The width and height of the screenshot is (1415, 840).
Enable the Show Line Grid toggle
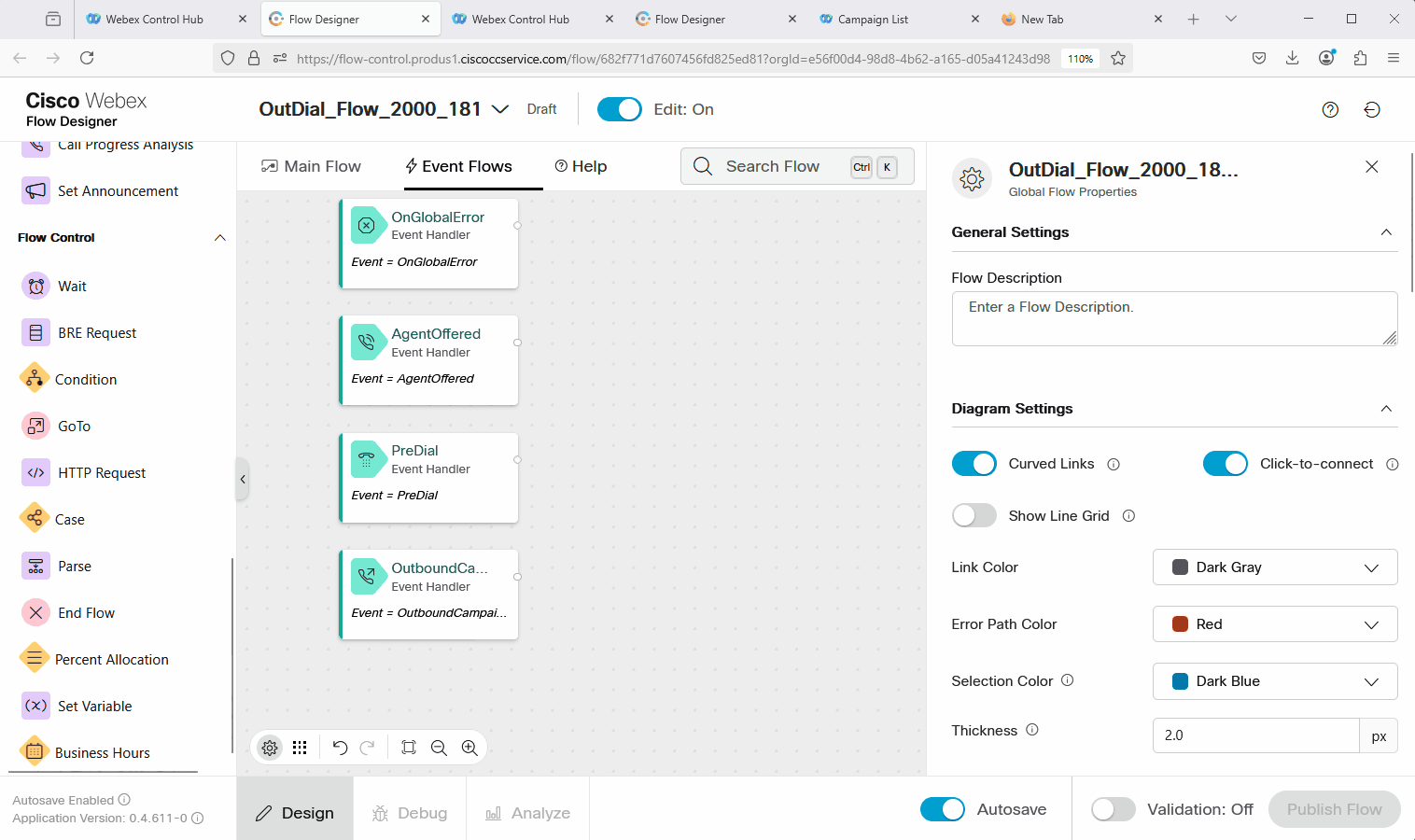tap(974, 516)
